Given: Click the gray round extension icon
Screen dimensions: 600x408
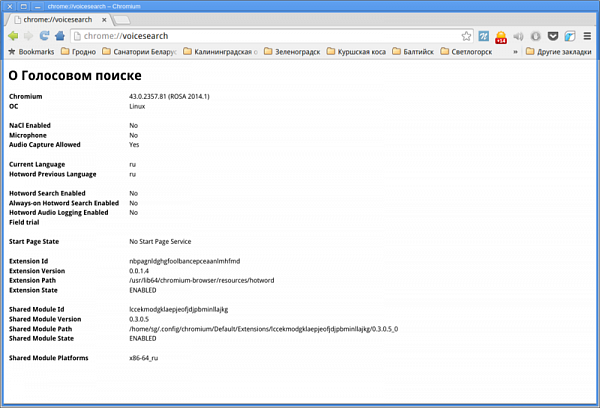Looking at the screenshot, I should 535,36.
